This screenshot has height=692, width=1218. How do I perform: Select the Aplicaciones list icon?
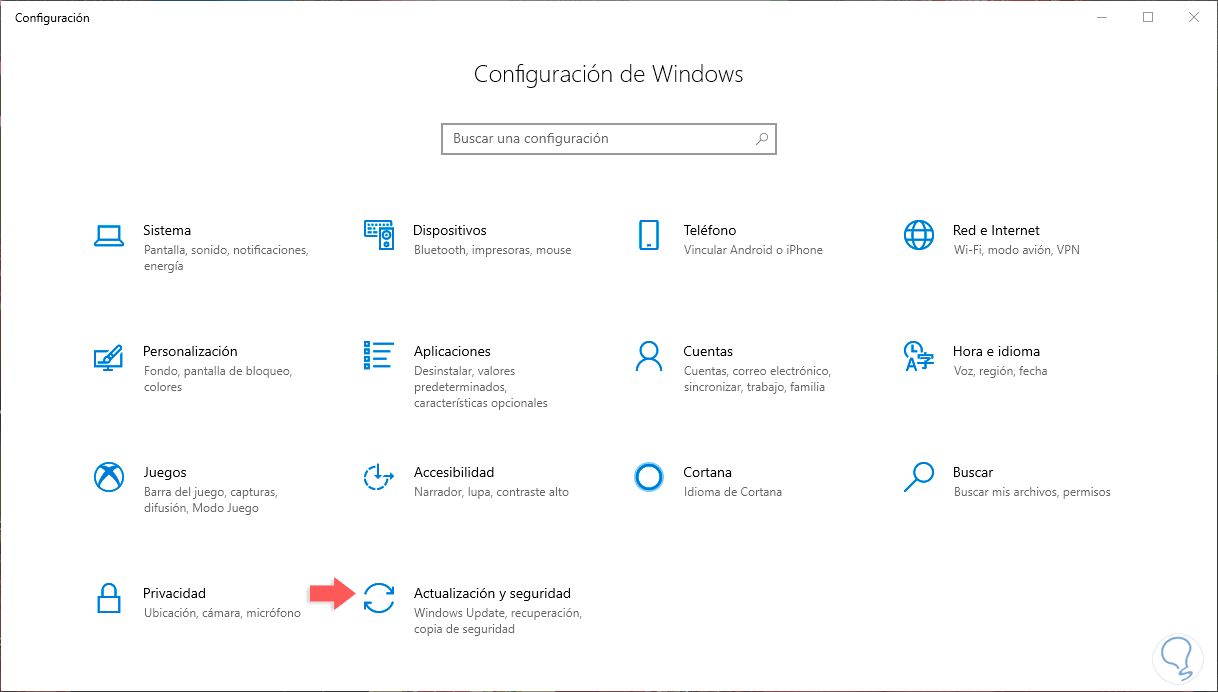coord(379,356)
